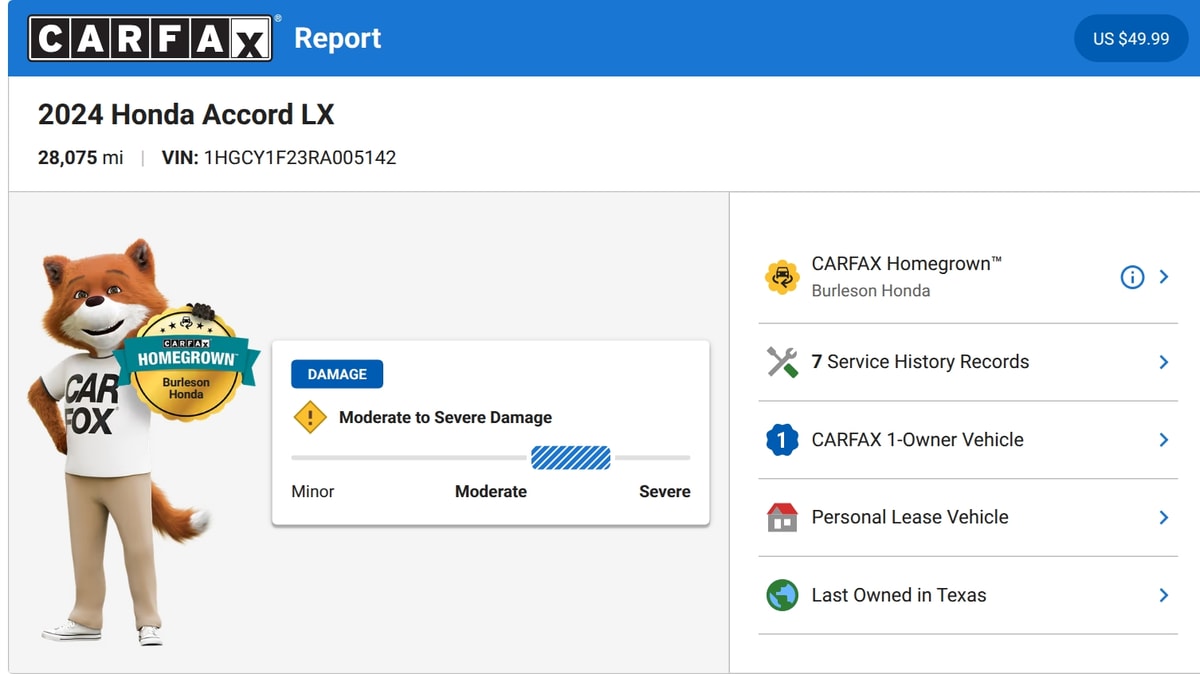
Task: Click the 2024 Honda Accord LX title
Action: 186,115
